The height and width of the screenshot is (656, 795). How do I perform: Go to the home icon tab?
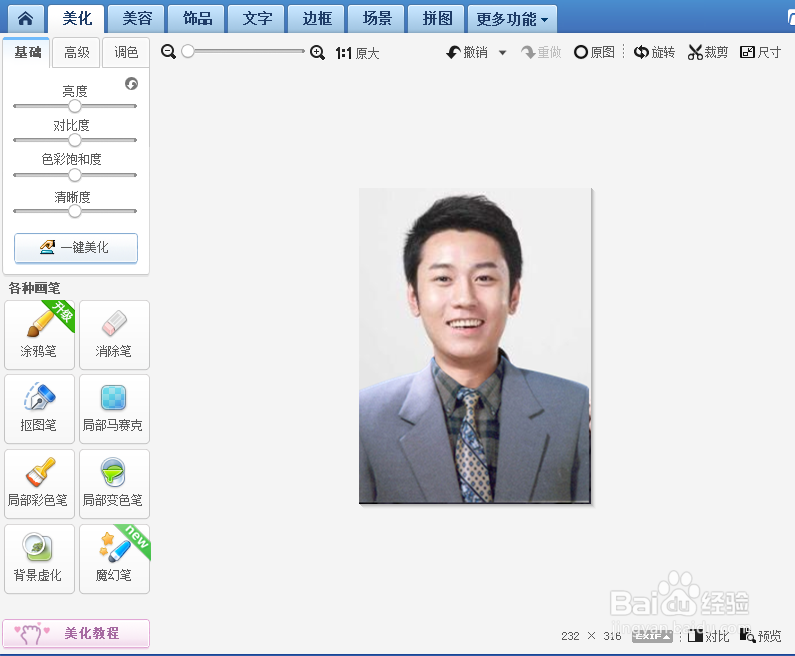[25, 19]
